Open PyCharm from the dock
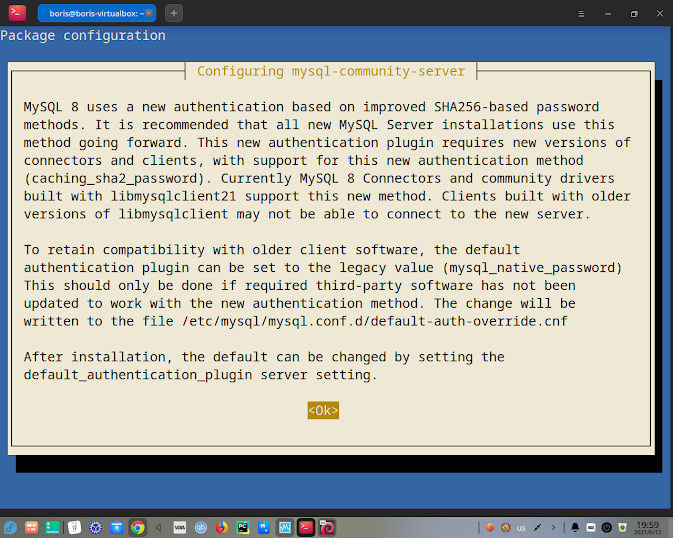Image resolution: width=673 pixels, height=538 pixels. (x=243, y=528)
